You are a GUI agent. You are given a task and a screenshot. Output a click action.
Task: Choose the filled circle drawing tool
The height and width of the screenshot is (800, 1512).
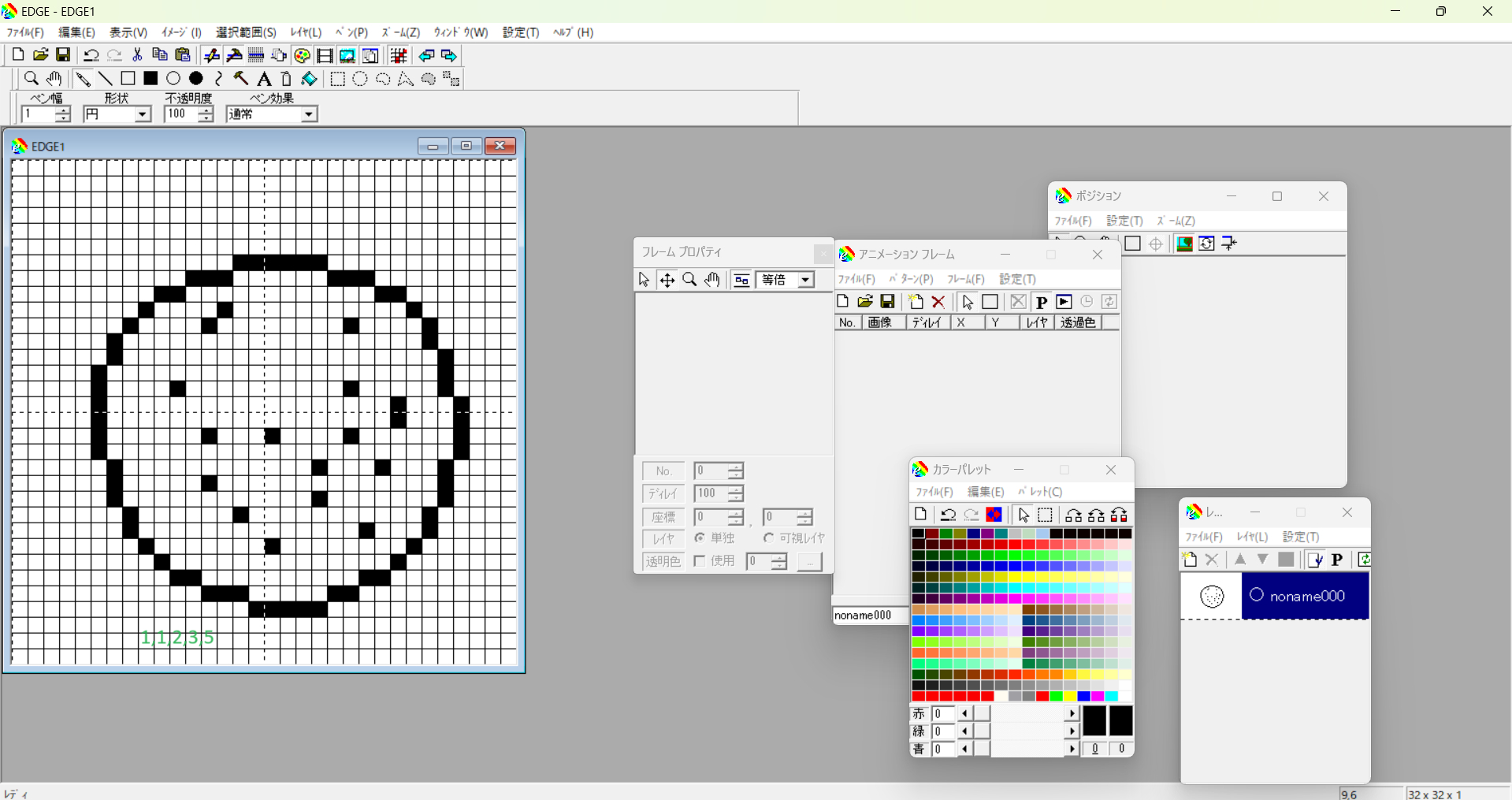click(196, 79)
